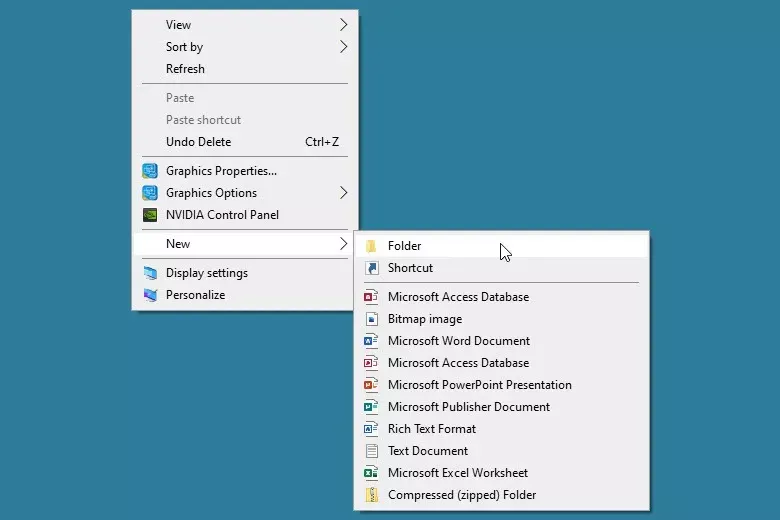Image resolution: width=780 pixels, height=520 pixels.
Task: Click the NVIDIA Control Panel icon
Action: (x=150, y=215)
